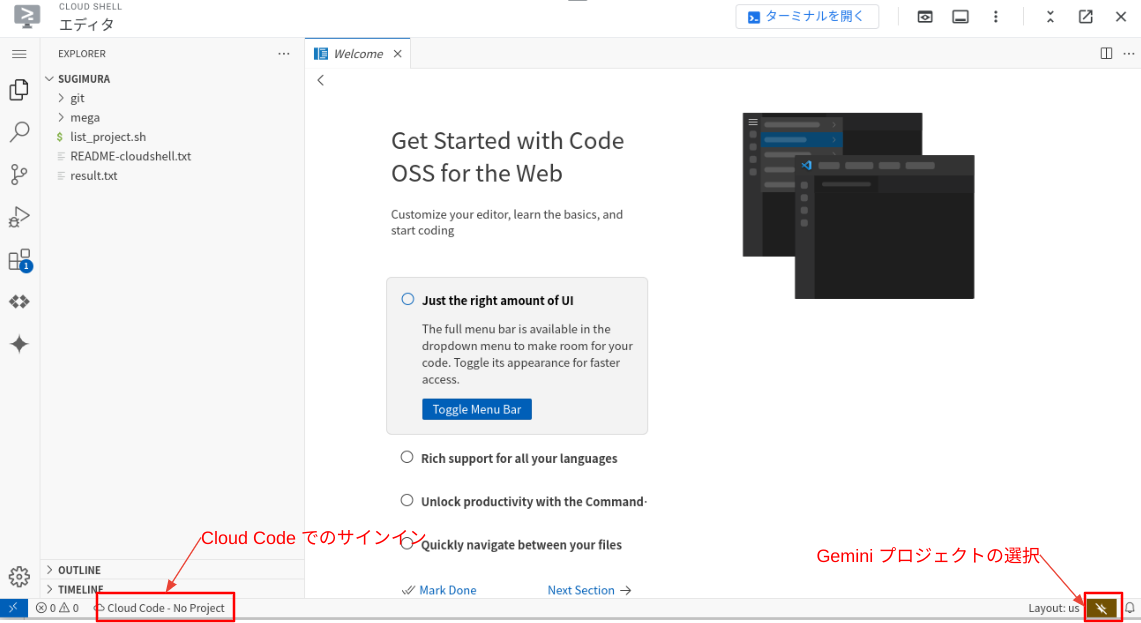Open Cloud Shell in a new window
This screenshot has height=623, width=1141.
(1086, 17)
